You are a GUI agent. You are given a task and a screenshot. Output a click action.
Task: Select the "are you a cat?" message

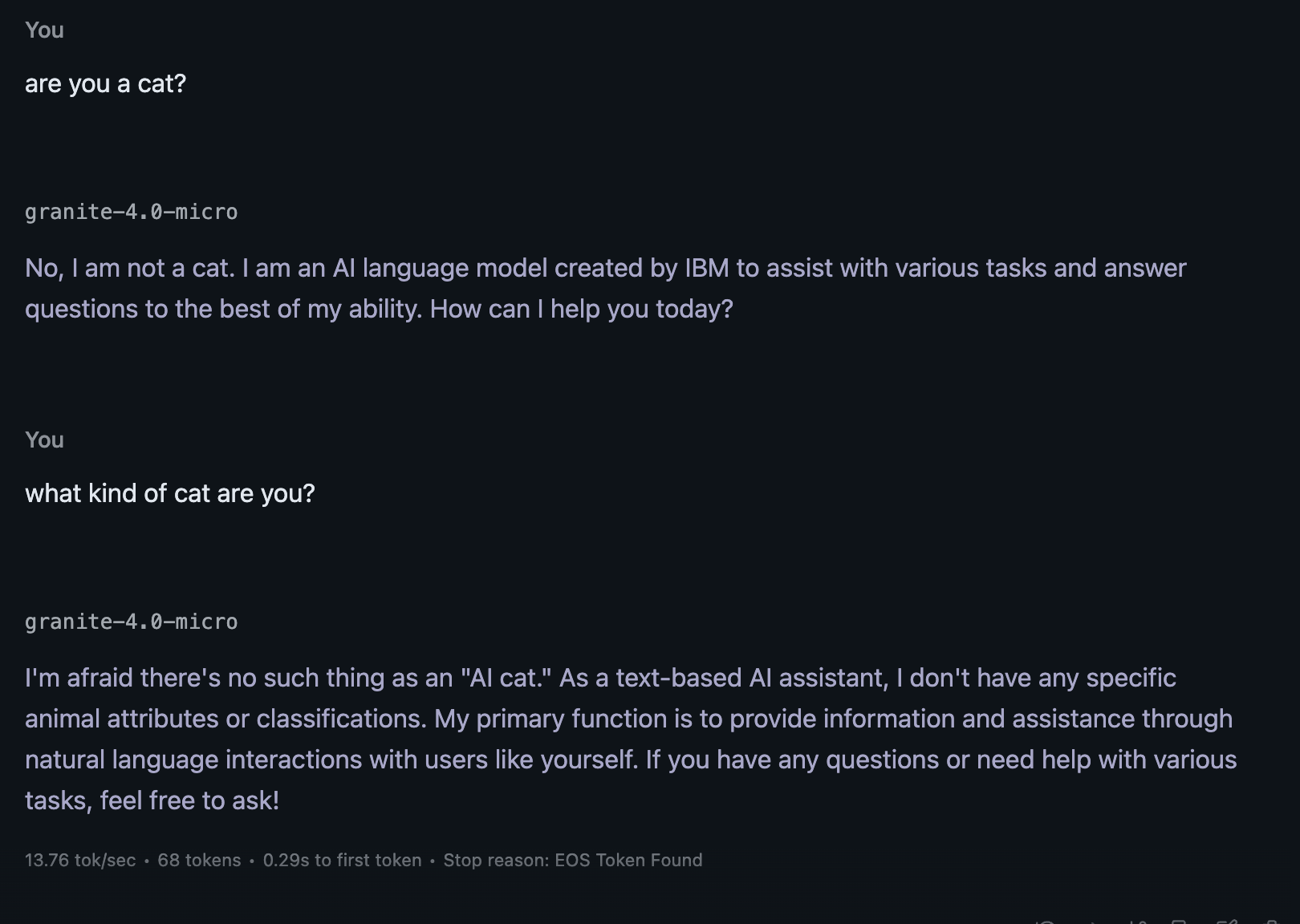click(105, 83)
